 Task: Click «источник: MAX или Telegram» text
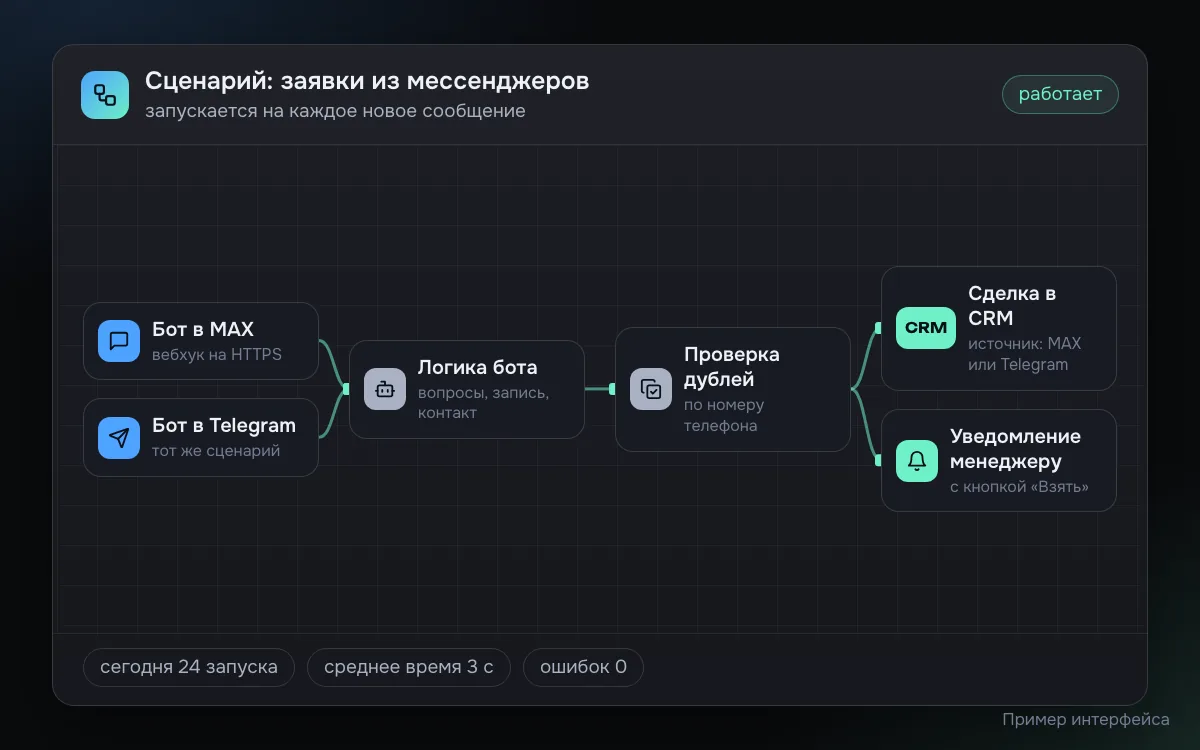click(x=1025, y=354)
